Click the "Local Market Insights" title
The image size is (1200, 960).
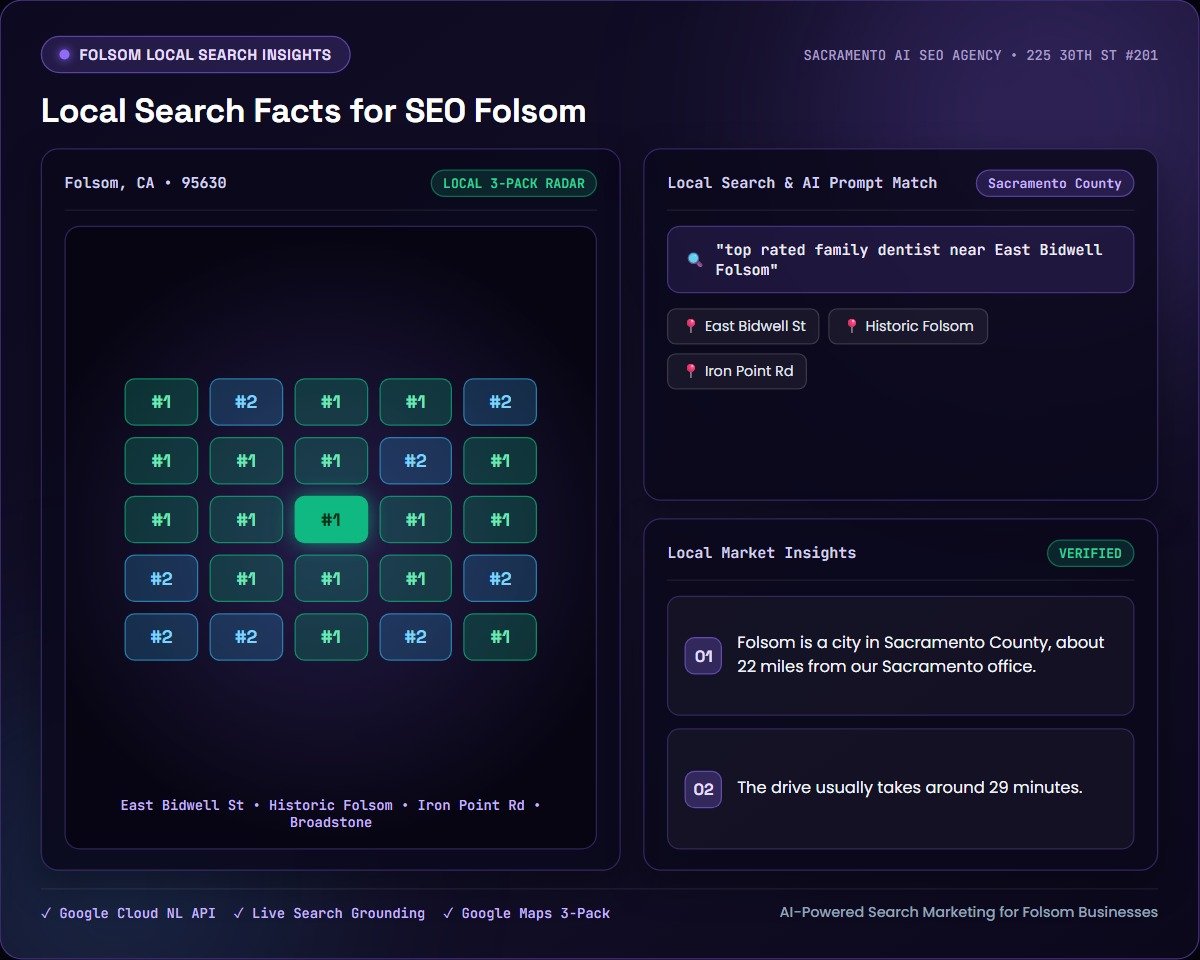pyautogui.click(x=762, y=553)
